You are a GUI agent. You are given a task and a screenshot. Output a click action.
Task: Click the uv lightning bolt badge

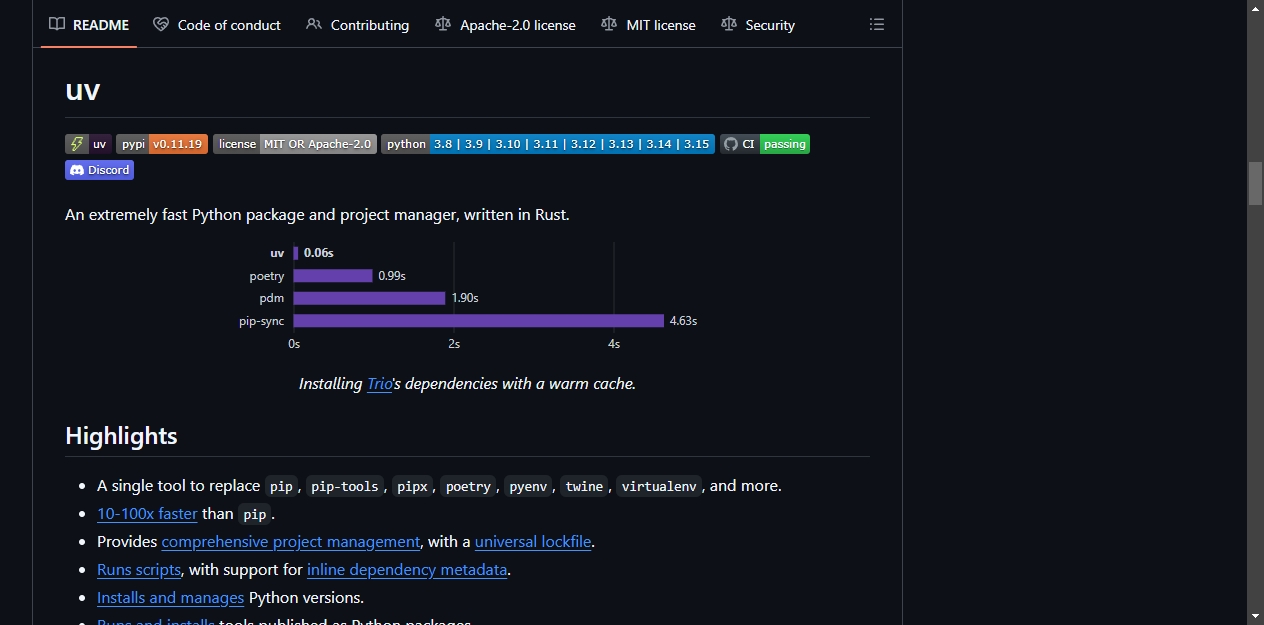pos(89,144)
